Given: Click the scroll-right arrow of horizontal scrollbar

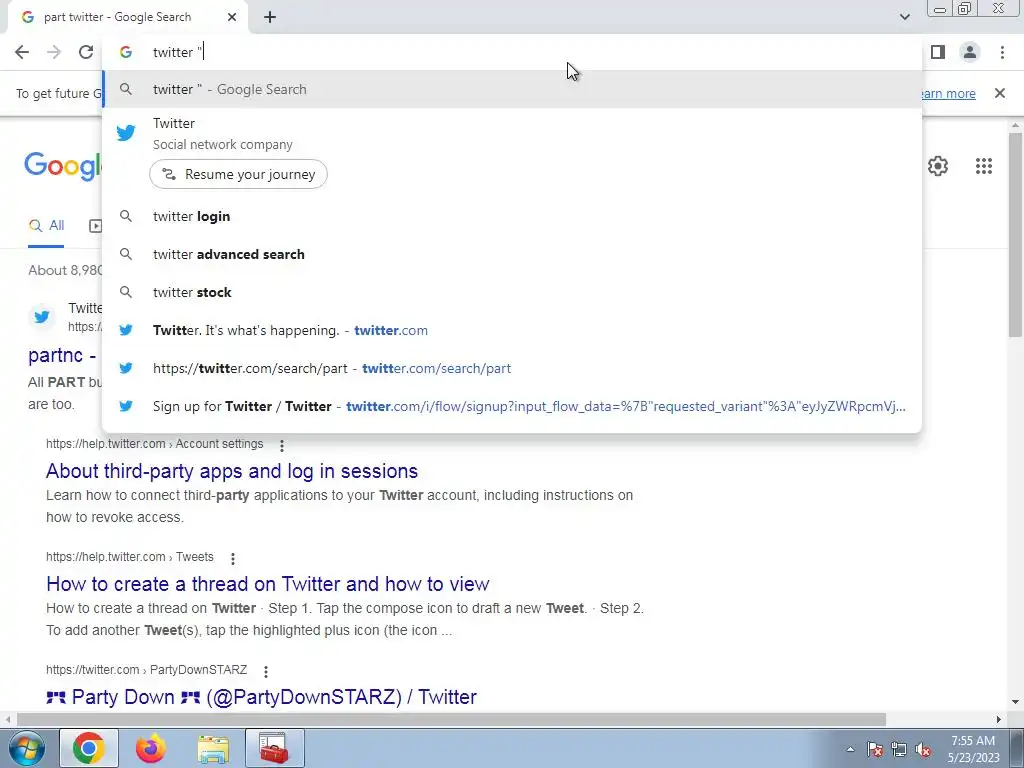Looking at the screenshot, I should coord(999,719).
